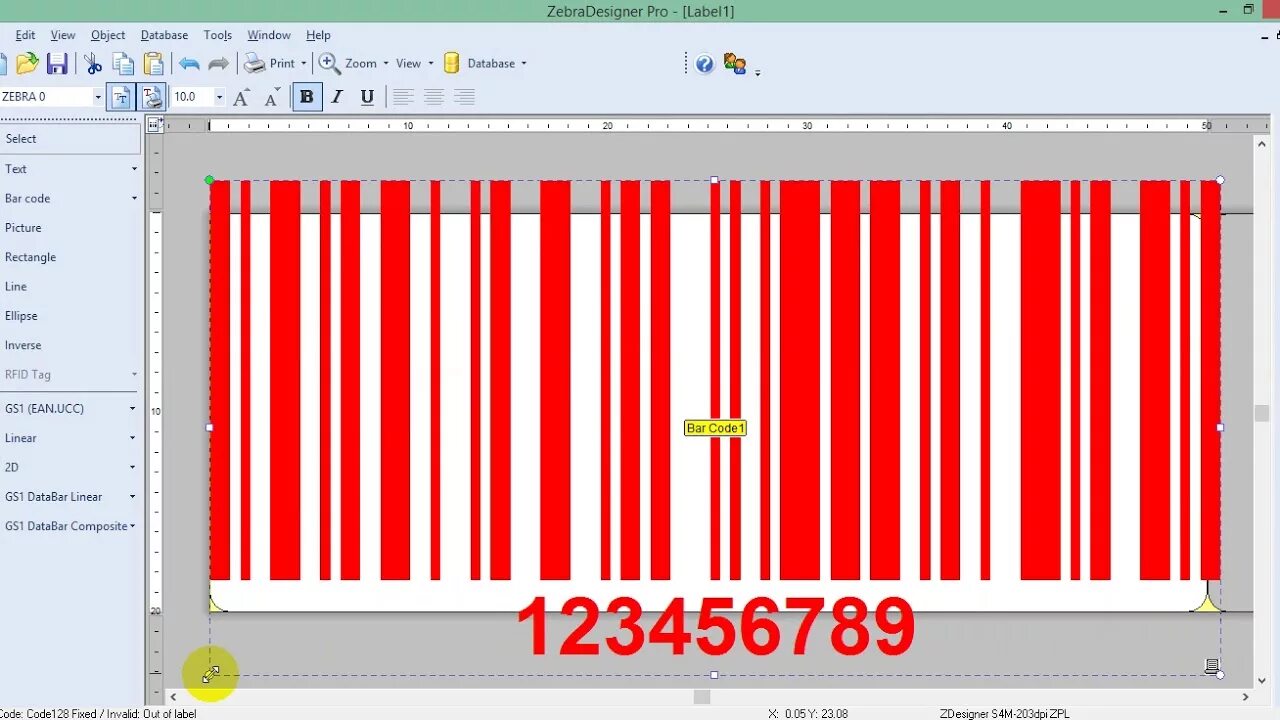
Task: Open the font size dropdown arrow
Action: tap(219, 97)
